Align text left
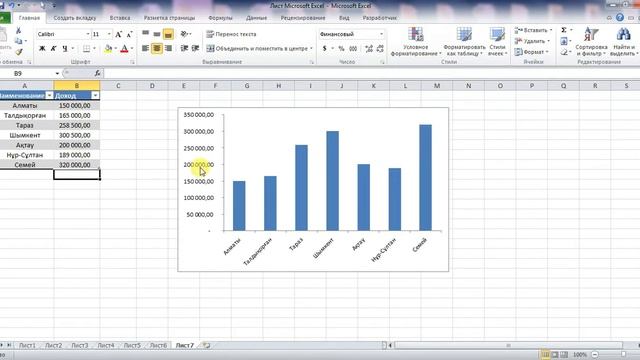The width and height of the screenshot is (640, 360). [145, 49]
